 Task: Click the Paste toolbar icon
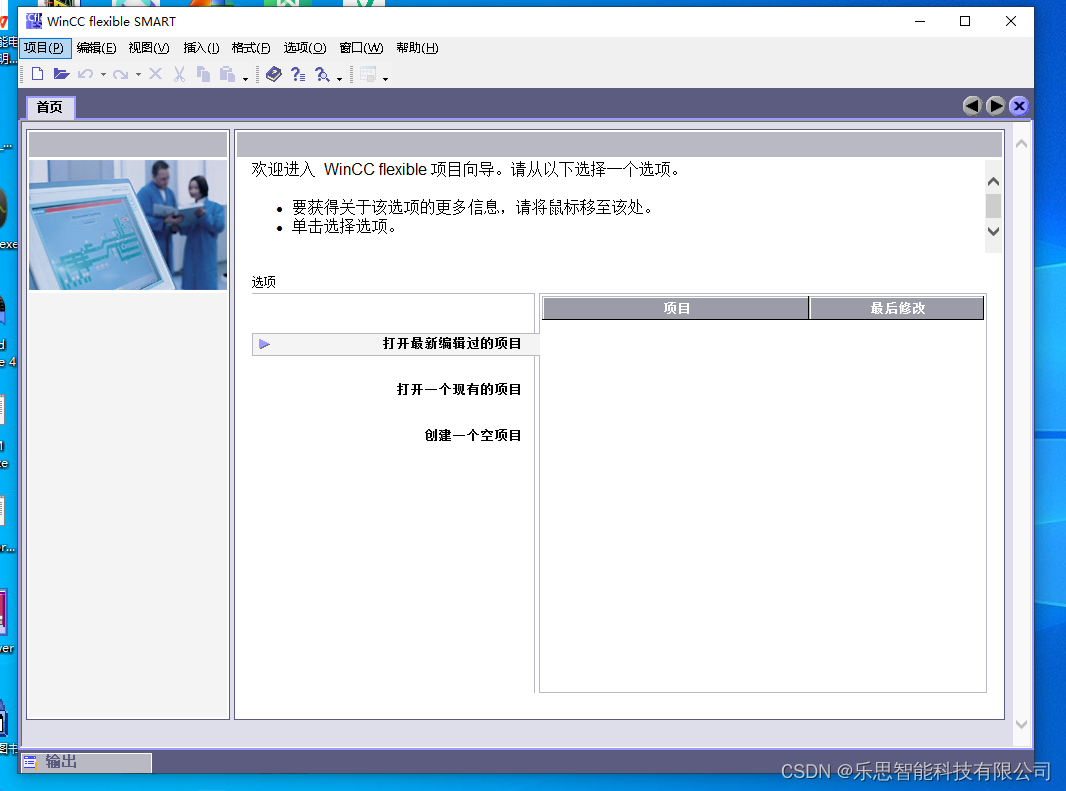coord(229,74)
